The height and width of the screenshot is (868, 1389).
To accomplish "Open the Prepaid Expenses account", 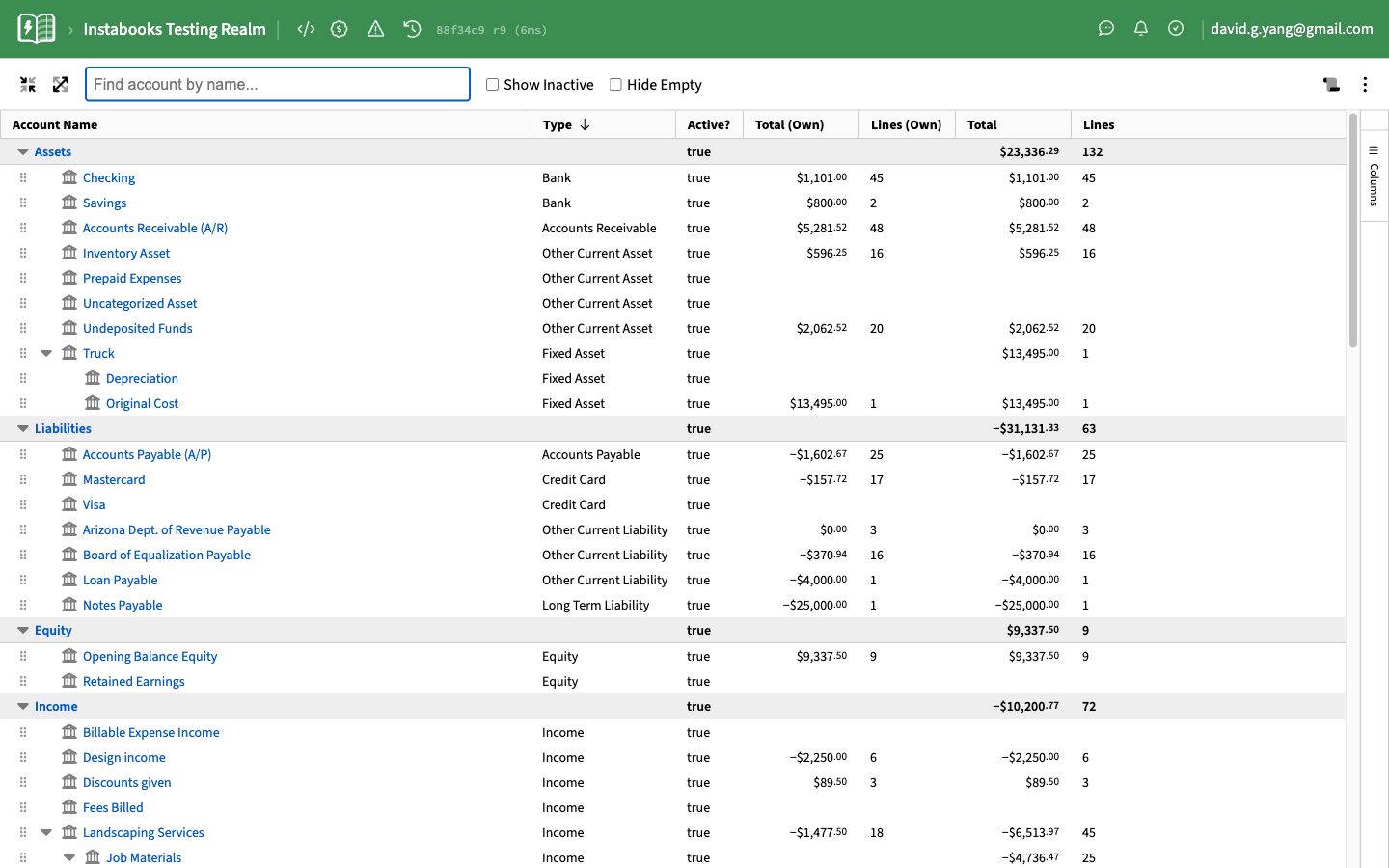I will coord(132,278).
